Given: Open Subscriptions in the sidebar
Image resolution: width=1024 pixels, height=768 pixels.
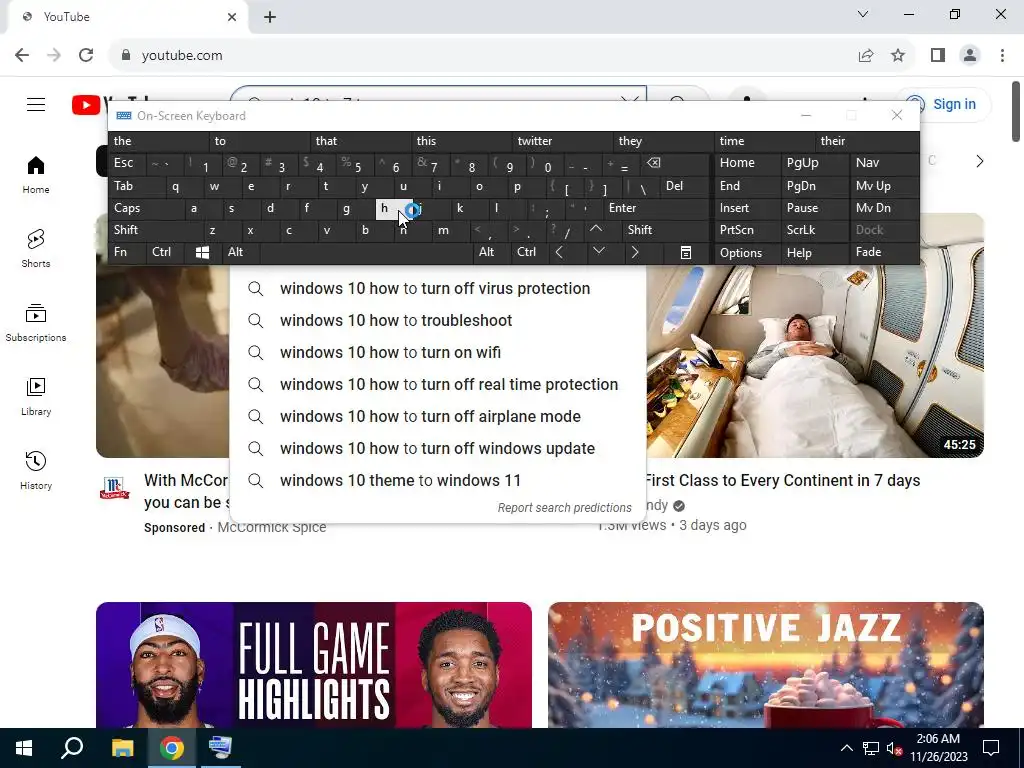Looking at the screenshot, I should point(36,323).
